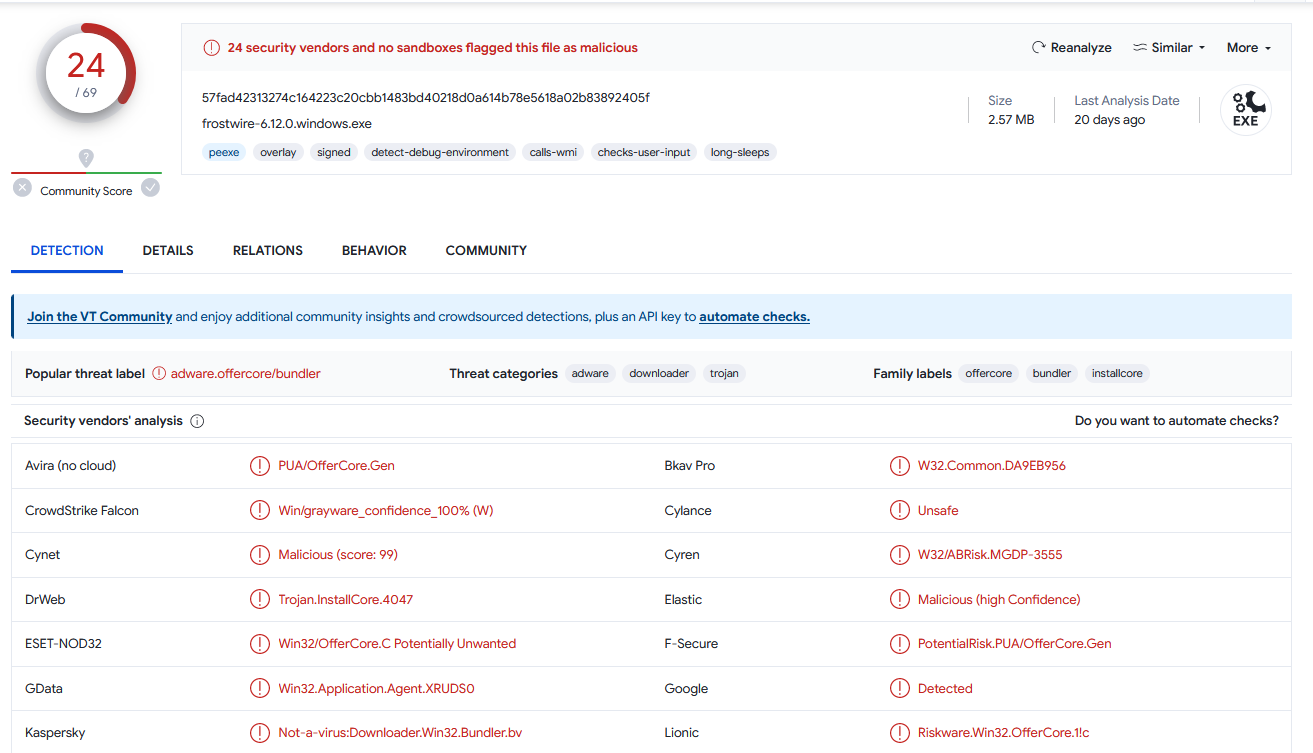Follow the automate checks link

754,316
